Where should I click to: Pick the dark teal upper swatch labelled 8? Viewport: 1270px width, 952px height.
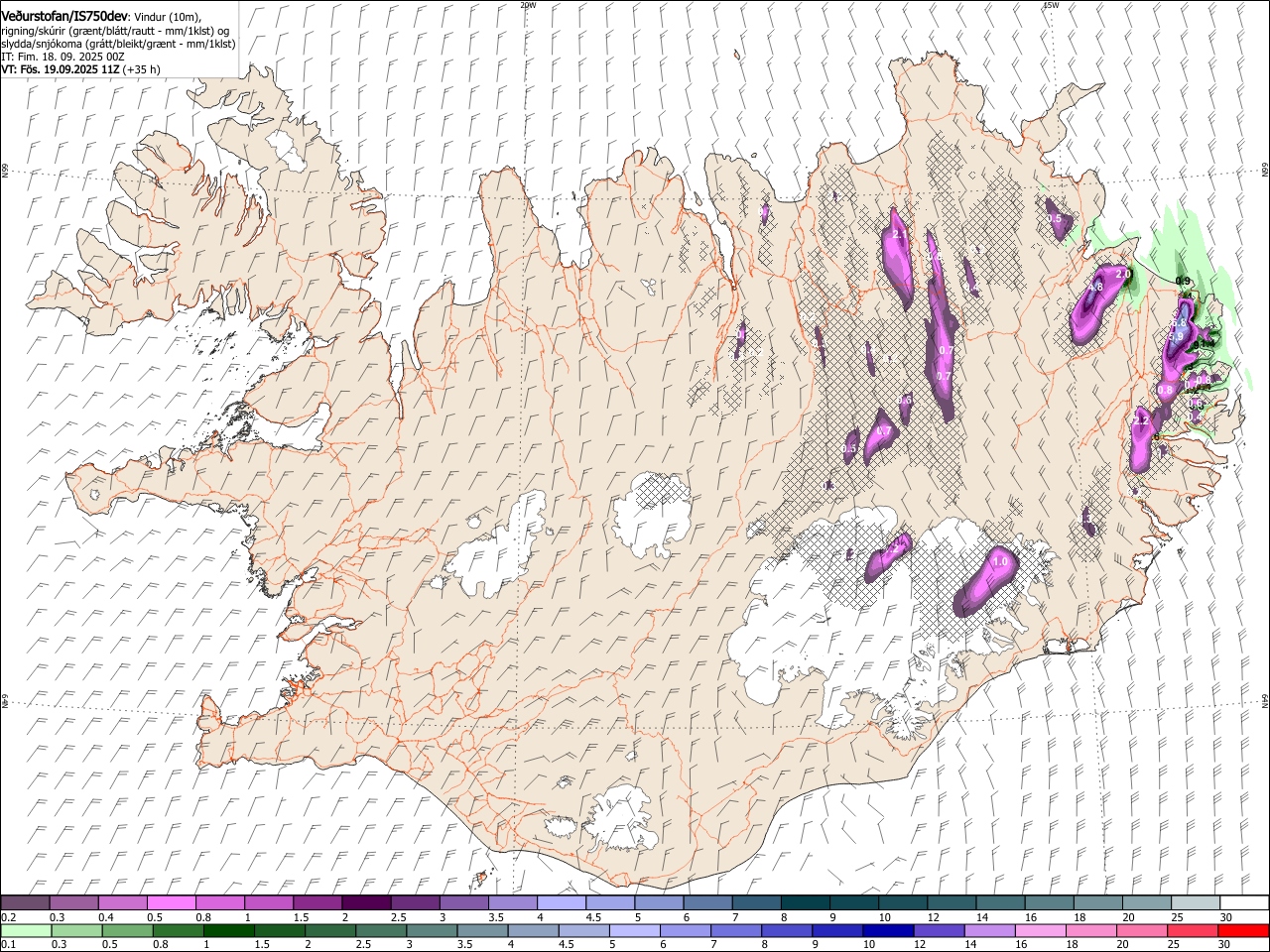coord(804,902)
